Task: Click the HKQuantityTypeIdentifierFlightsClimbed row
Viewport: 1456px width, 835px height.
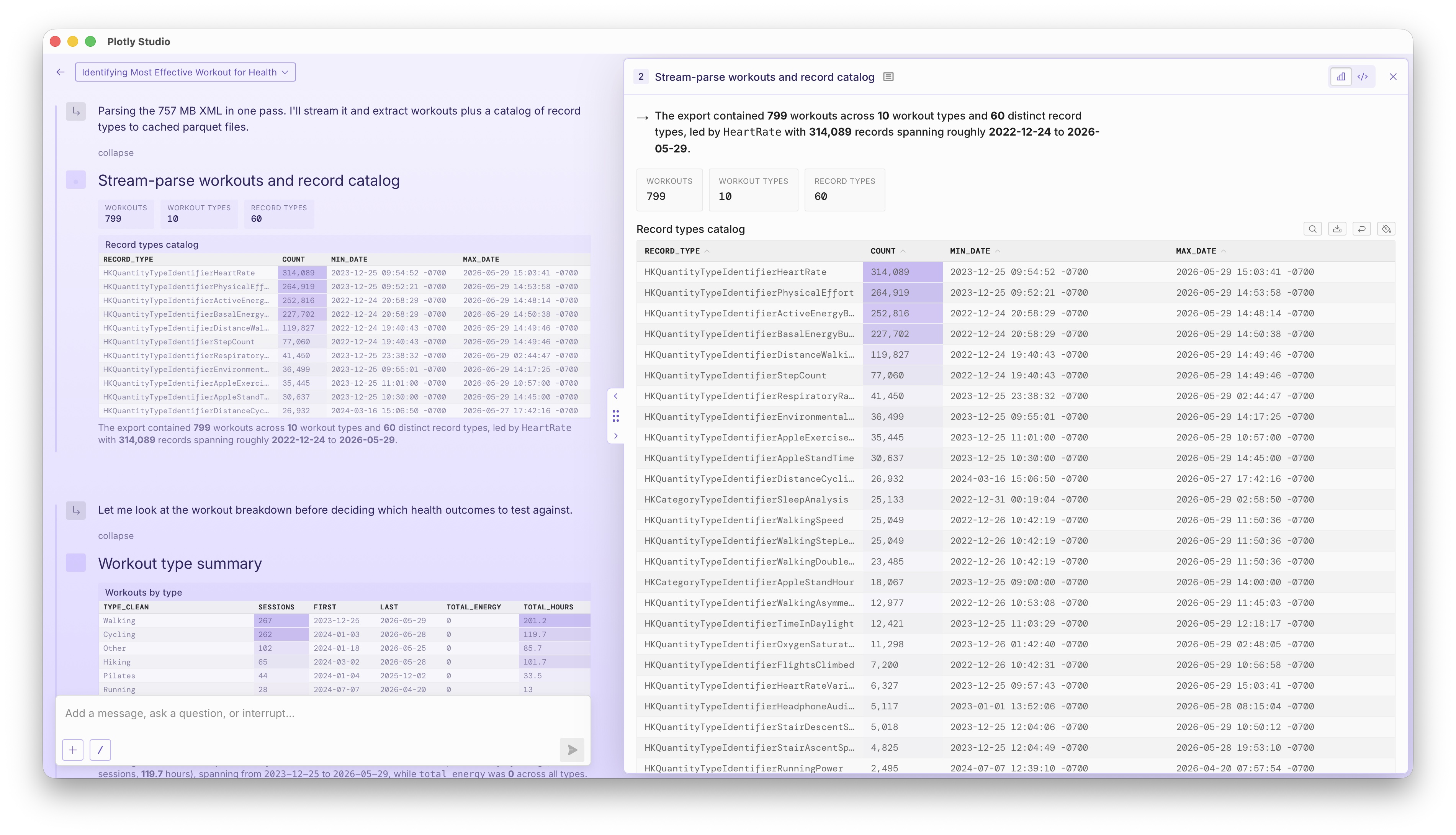Action: tap(1016, 665)
